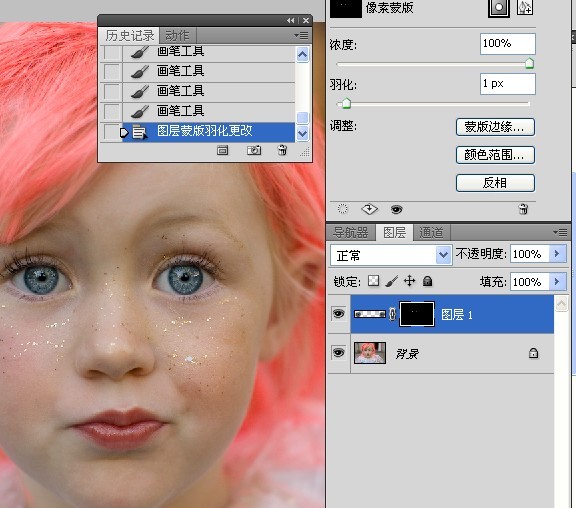The width and height of the screenshot is (576, 508).
Task: Delete the mask with Masks panel trash
Action: pos(523,209)
